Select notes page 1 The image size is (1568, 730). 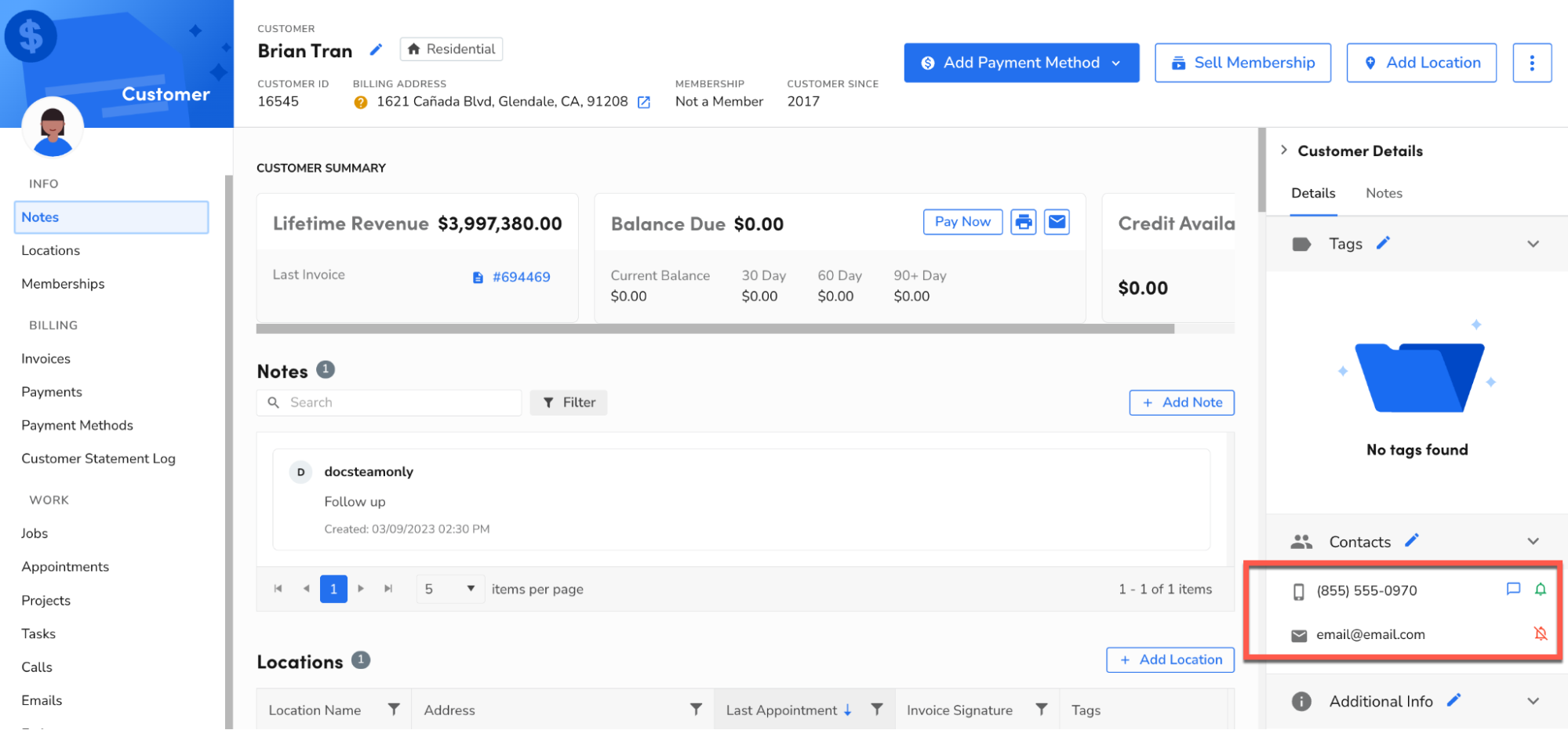[x=333, y=589]
